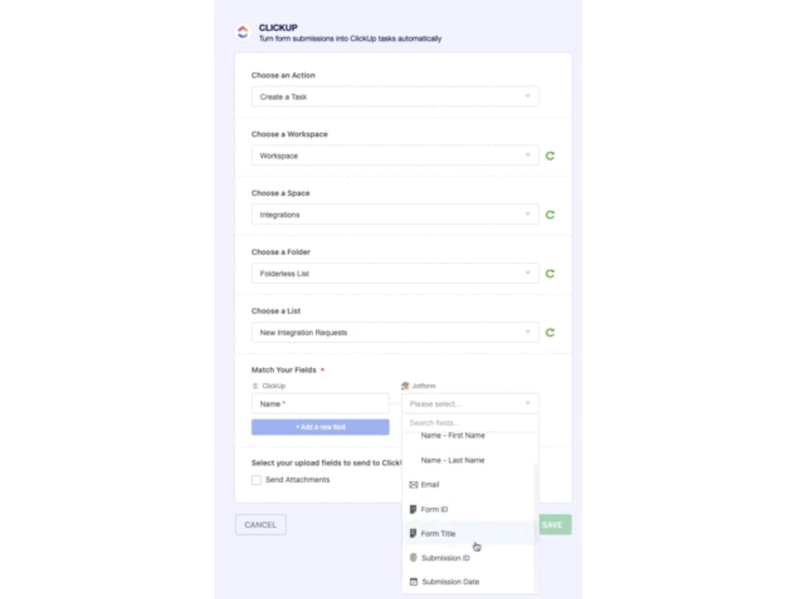Expand the Workspace dropdown
The width and height of the screenshot is (800, 599).
pyautogui.click(x=393, y=155)
